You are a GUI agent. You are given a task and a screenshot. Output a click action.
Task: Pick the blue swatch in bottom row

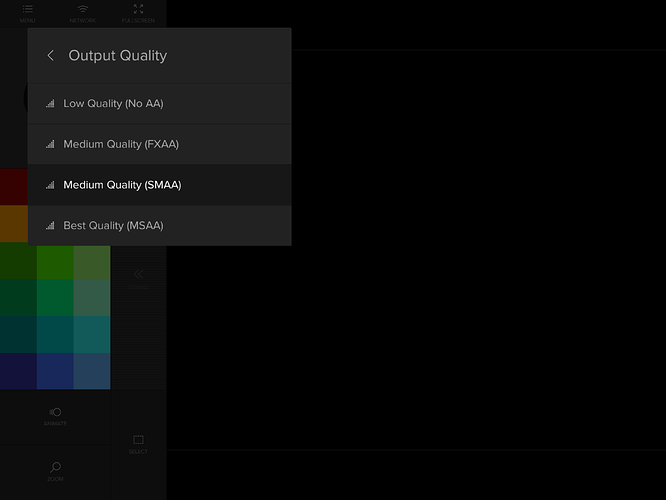55,371
